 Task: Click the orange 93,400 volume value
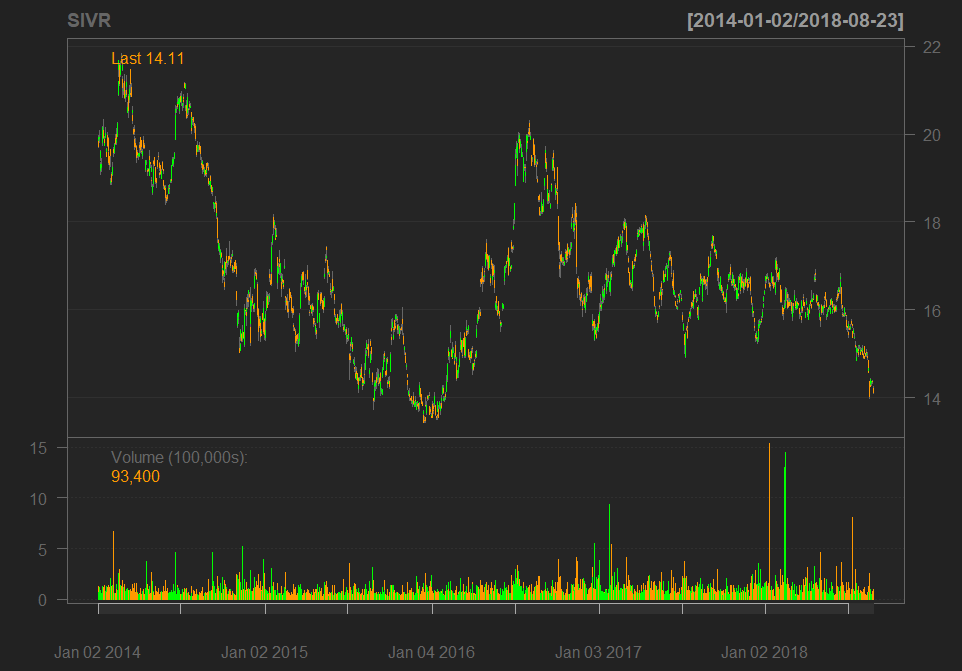pos(135,477)
